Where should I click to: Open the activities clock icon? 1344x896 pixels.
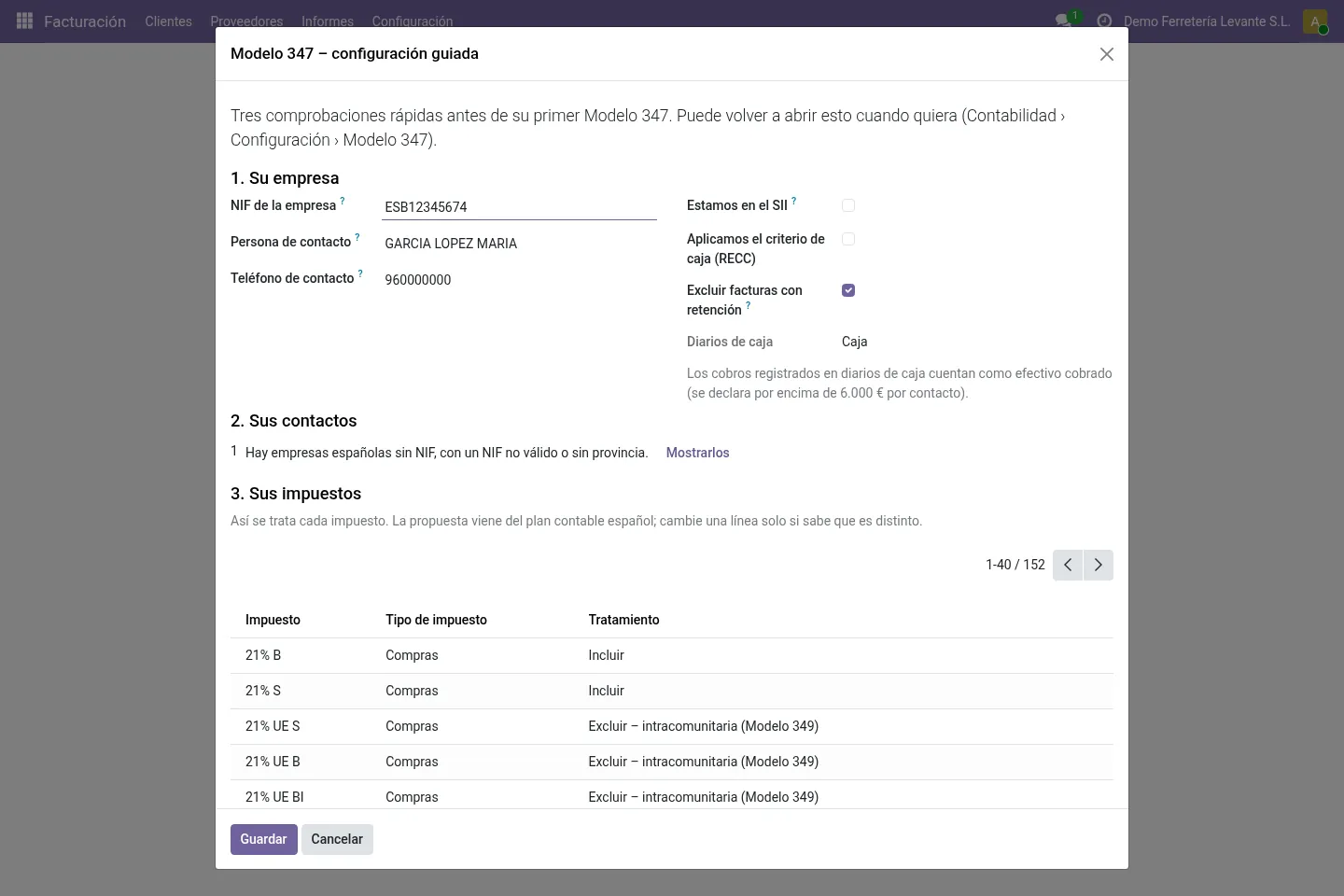click(x=1104, y=21)
